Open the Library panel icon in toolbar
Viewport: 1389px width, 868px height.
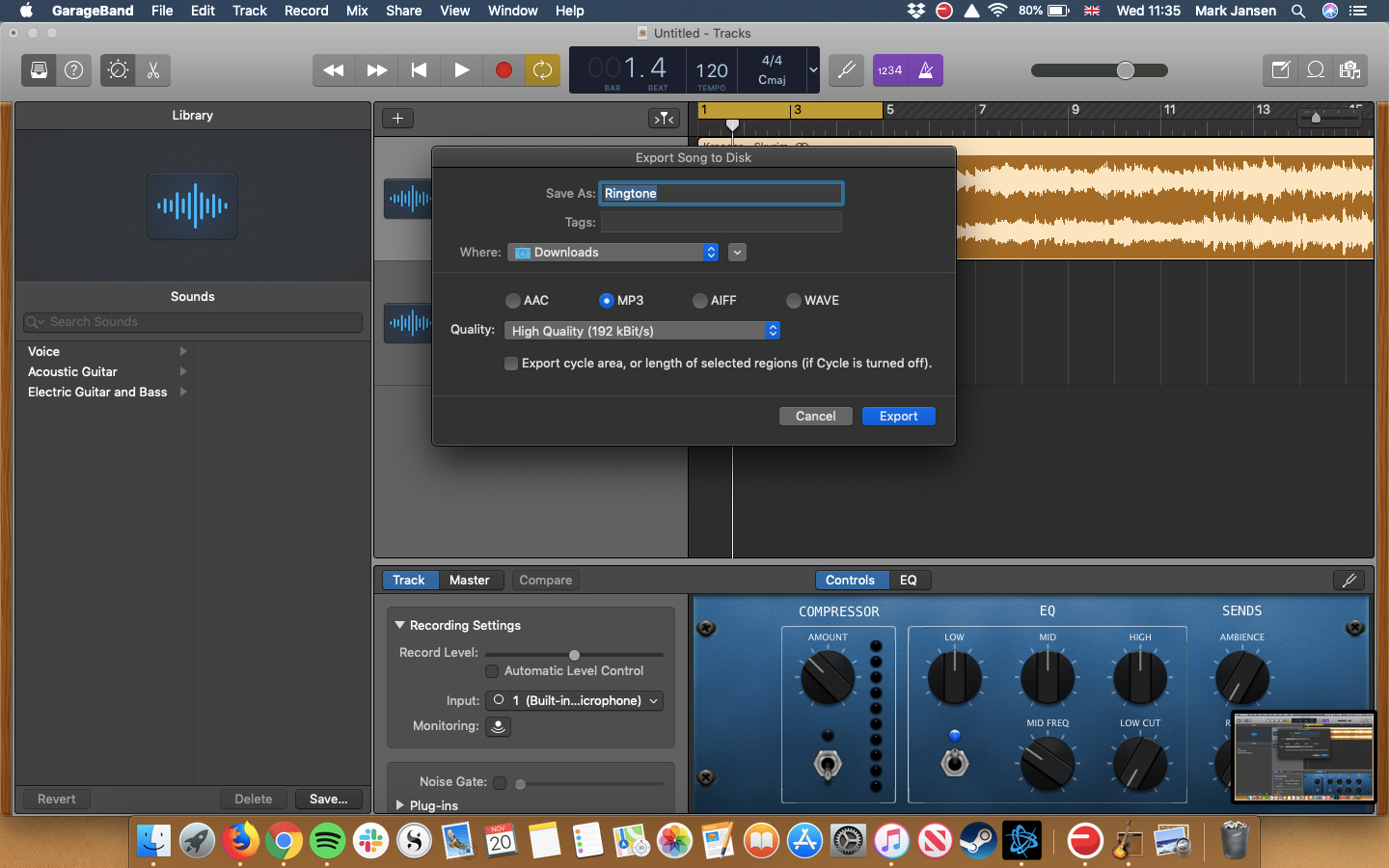click(40, 69)
